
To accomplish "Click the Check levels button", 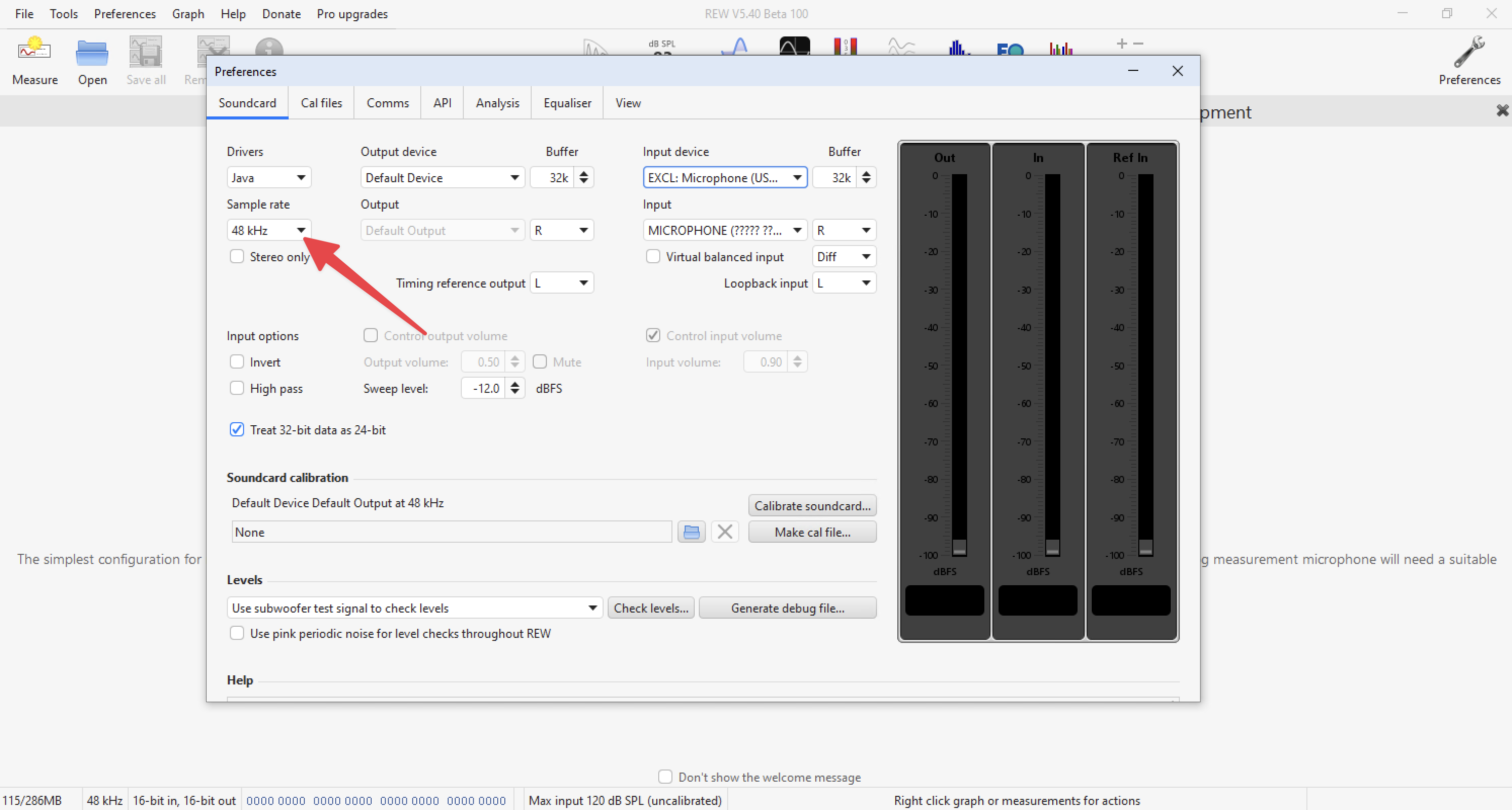I will (x=650, y=608).
